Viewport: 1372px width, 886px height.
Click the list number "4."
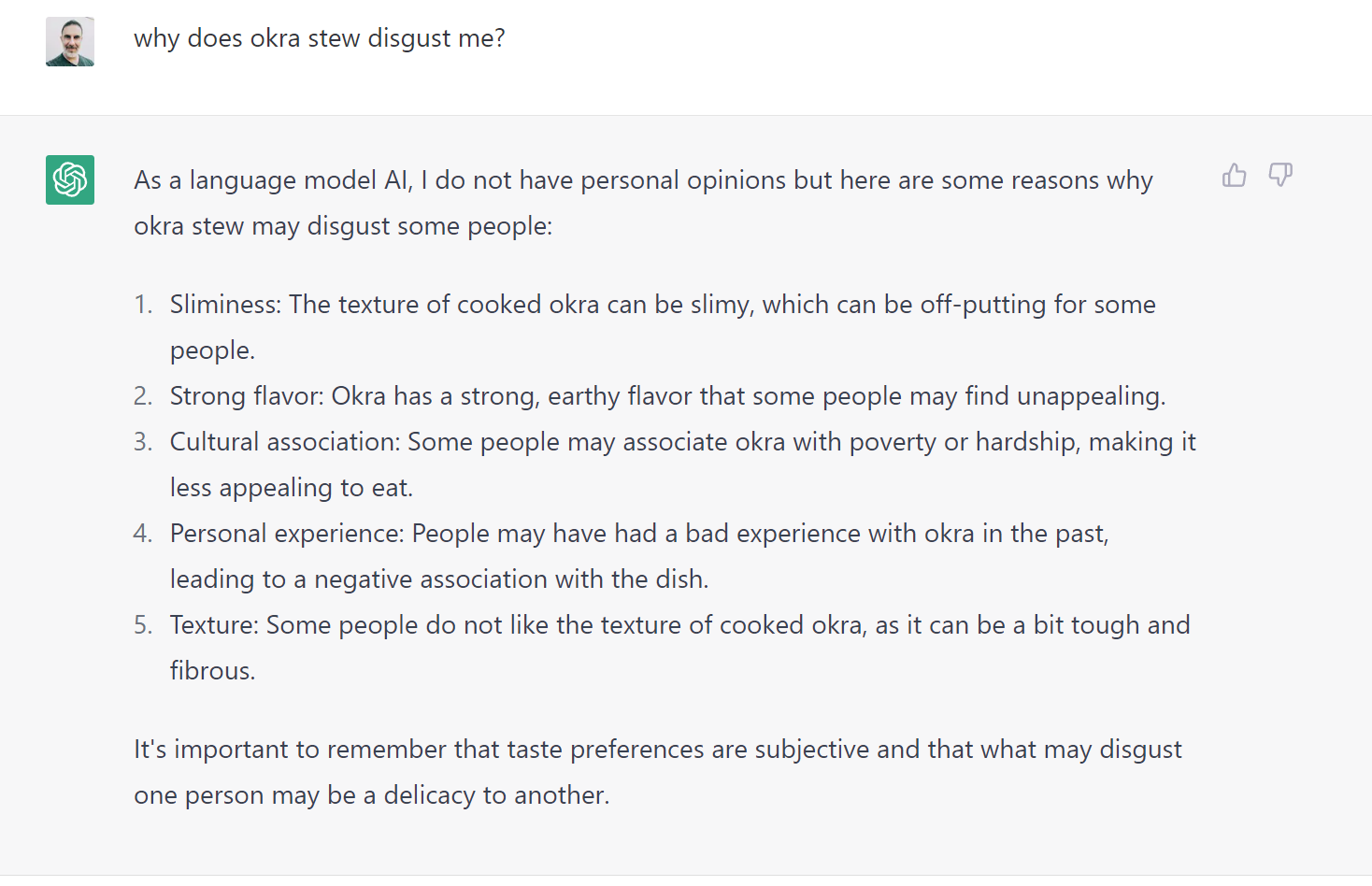pyautogui.click(x=143, y=534)
